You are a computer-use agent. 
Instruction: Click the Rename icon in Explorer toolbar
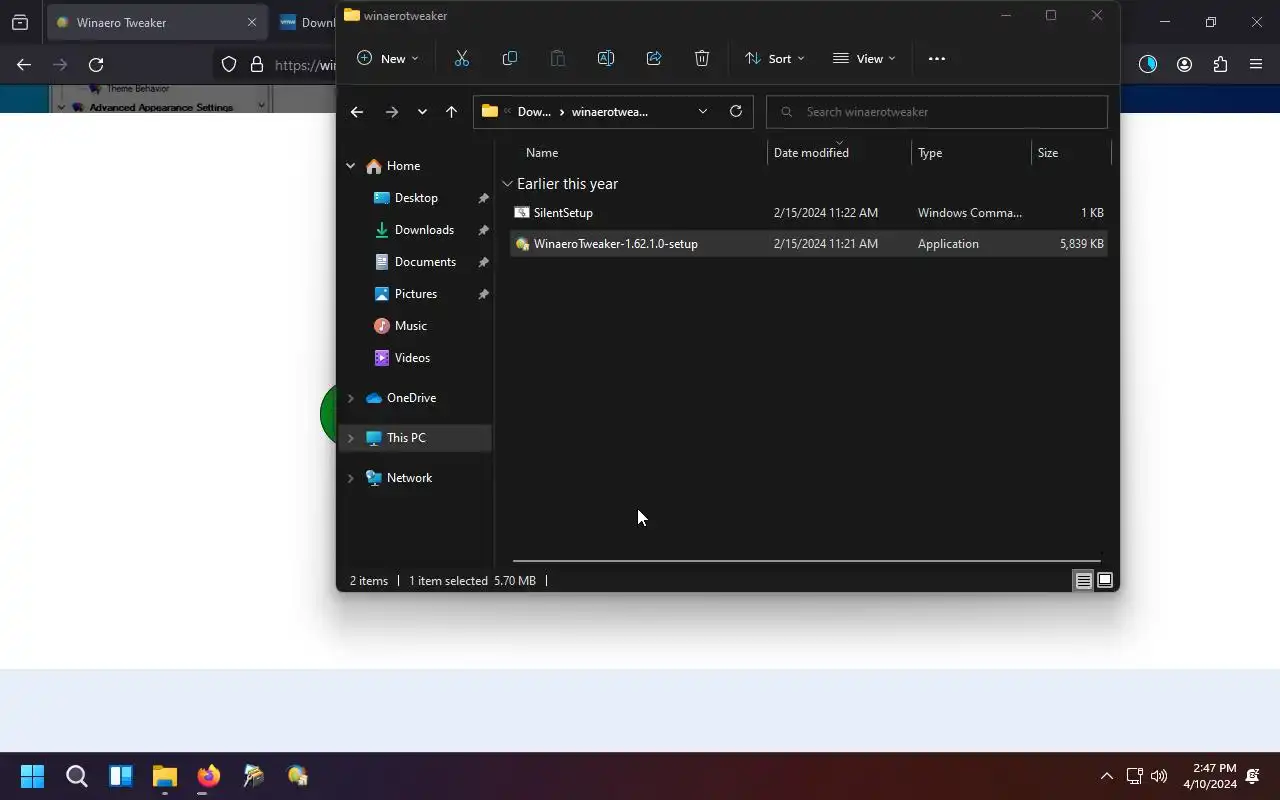point(605,59)
